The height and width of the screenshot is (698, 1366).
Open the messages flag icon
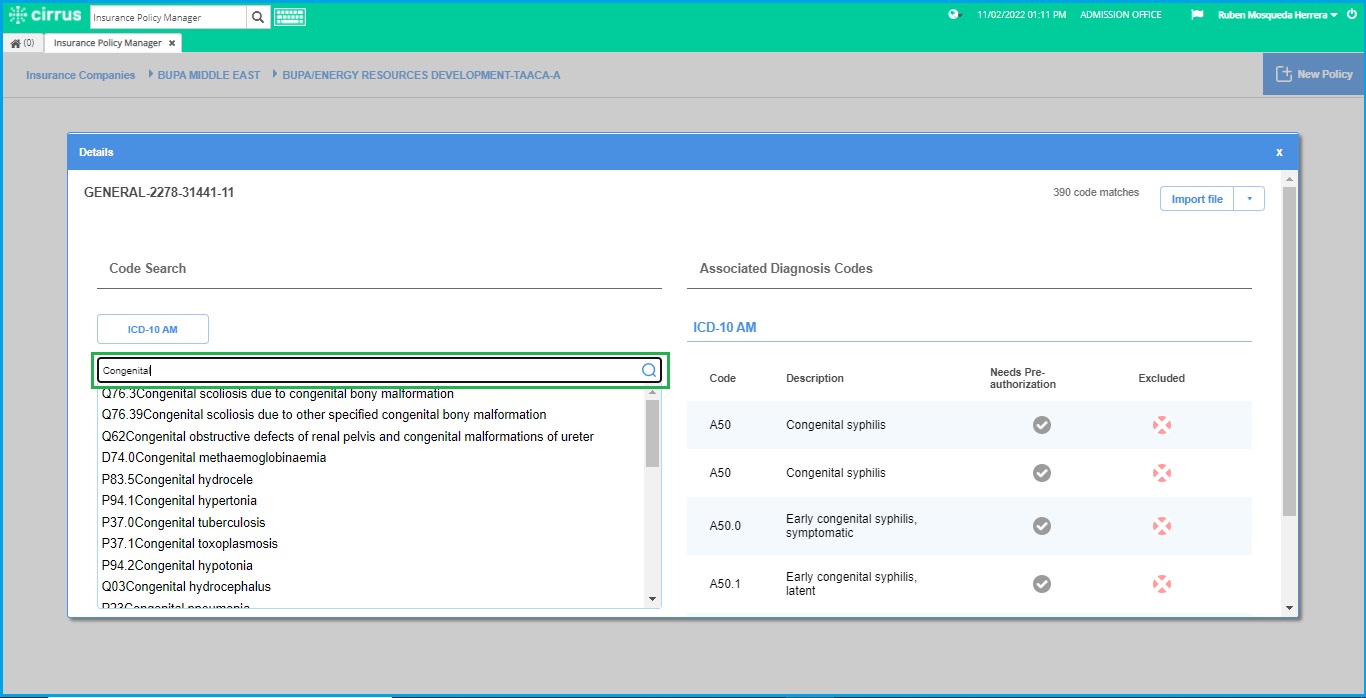click(x=1196, y=15)
